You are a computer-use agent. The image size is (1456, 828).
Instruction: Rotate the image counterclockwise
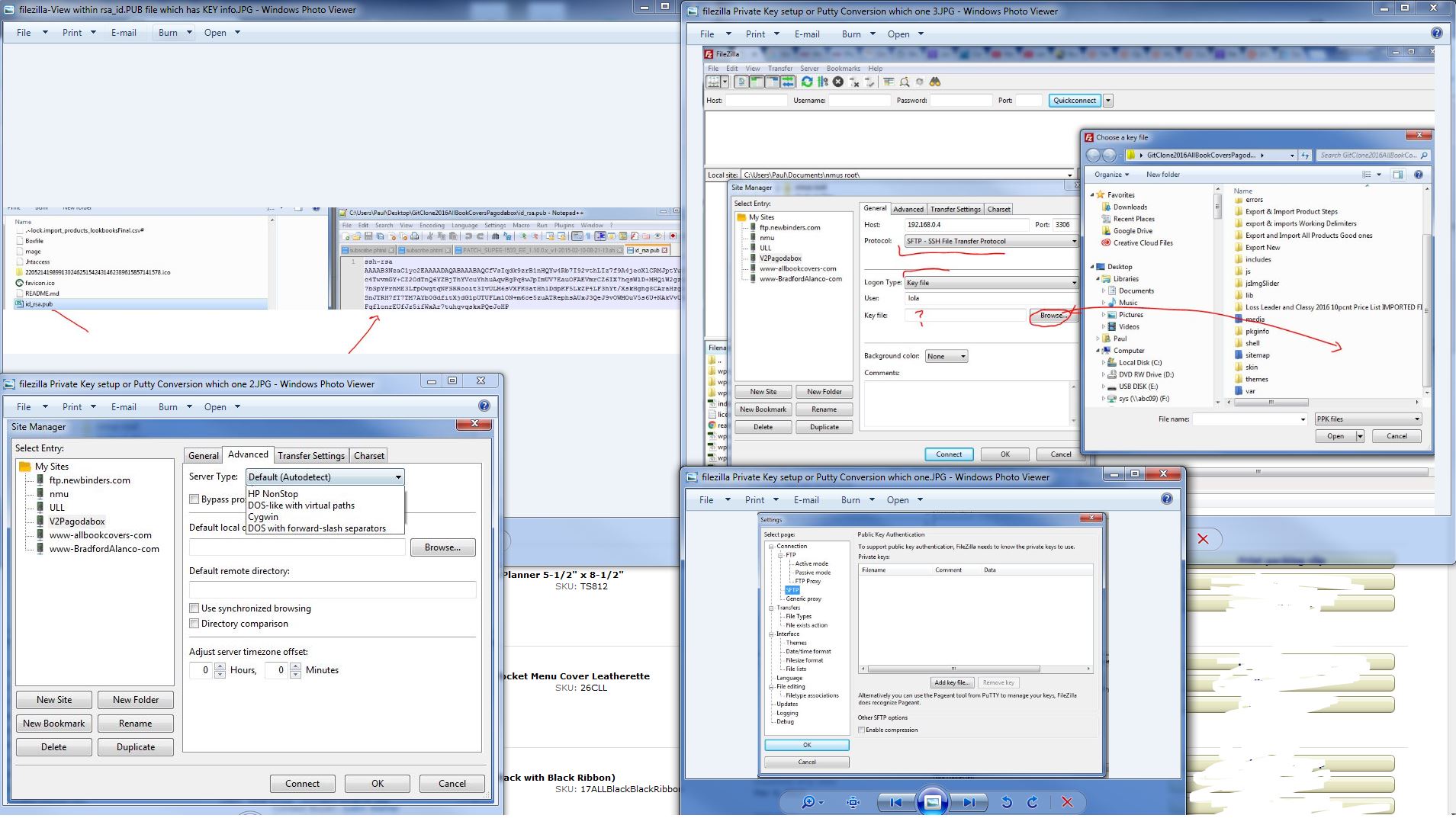pos(1006,802)
